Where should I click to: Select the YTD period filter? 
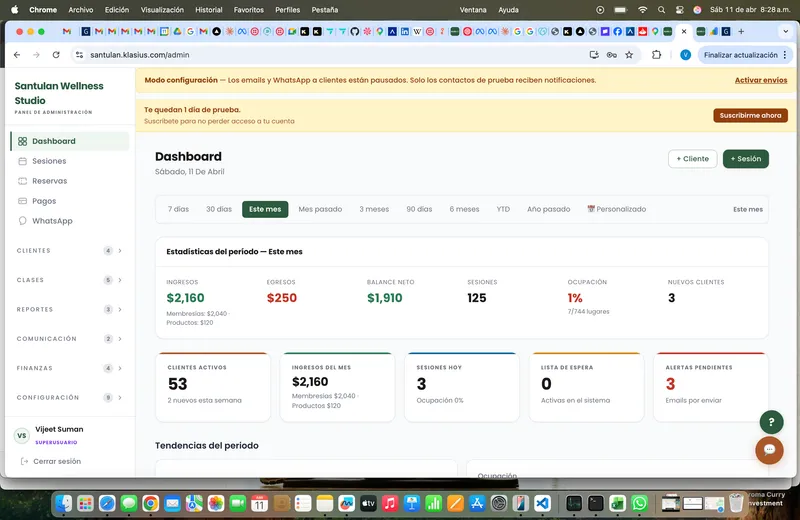(503, 209)
